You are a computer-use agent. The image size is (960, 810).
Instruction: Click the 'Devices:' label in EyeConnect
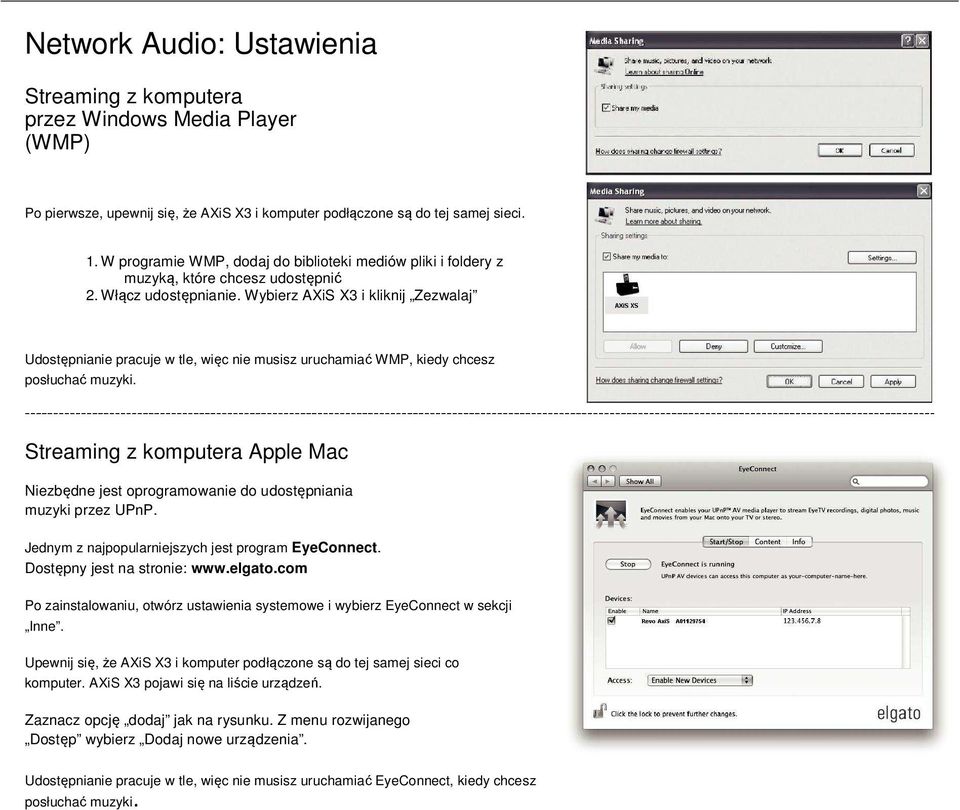[x=618, y=598]
